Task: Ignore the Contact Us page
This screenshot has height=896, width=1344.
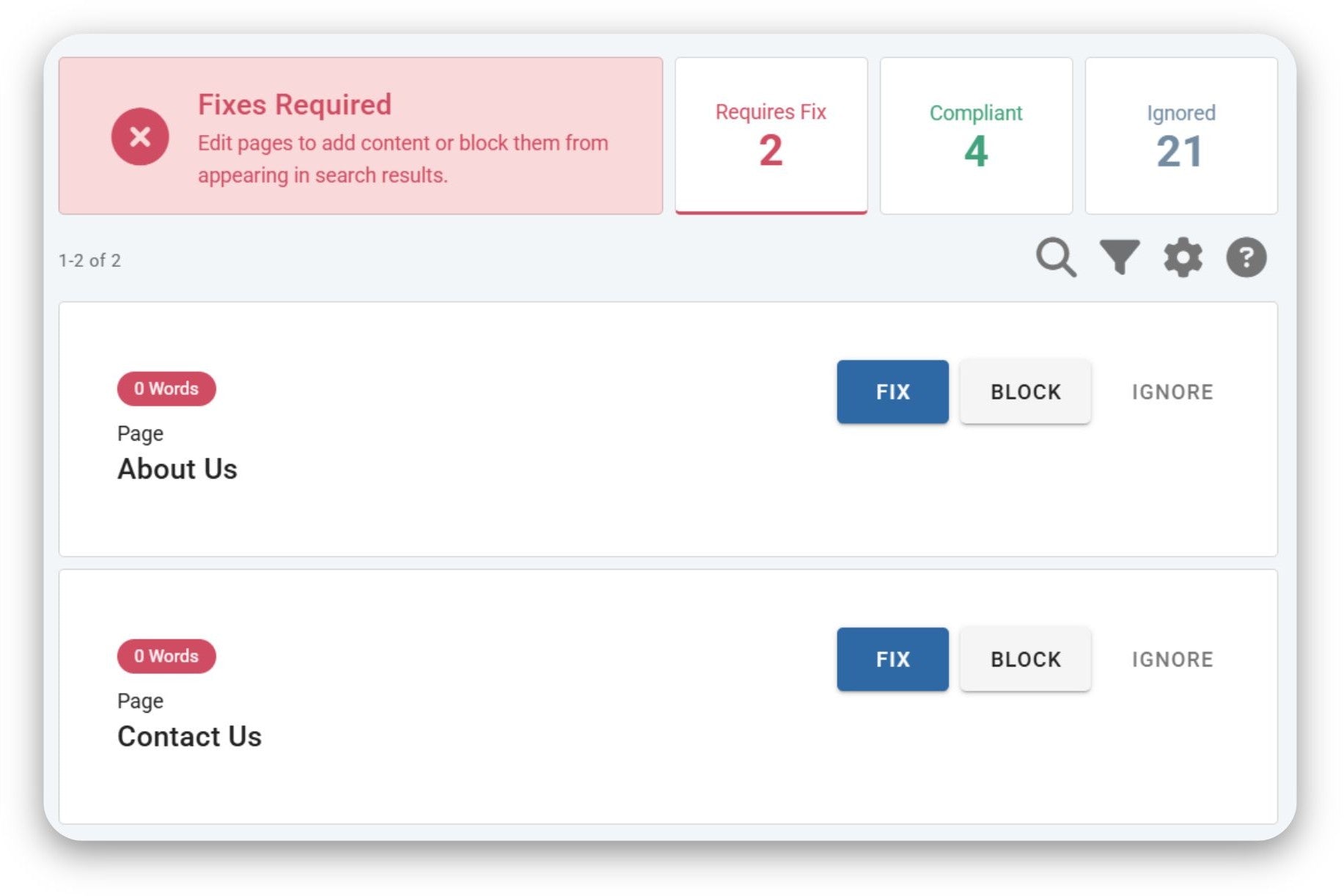Action: (1172, 659)
